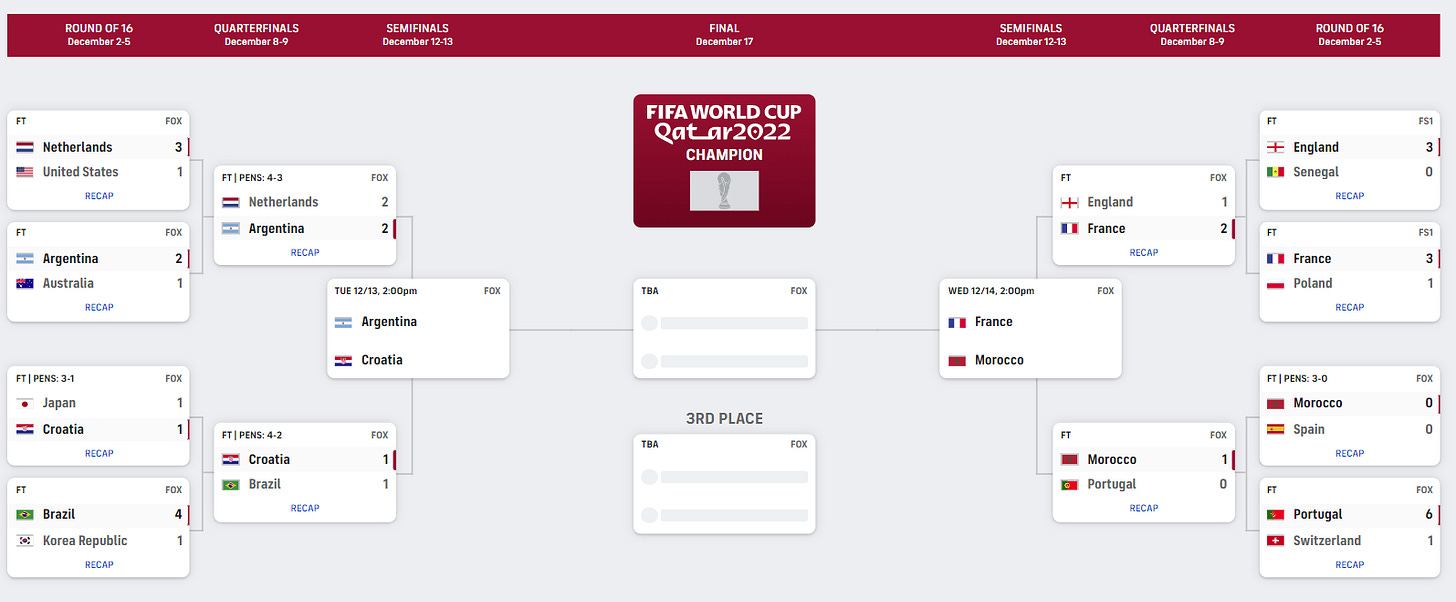Select the Argentina flag icon

pyautogui.click(x=25, y=258)
